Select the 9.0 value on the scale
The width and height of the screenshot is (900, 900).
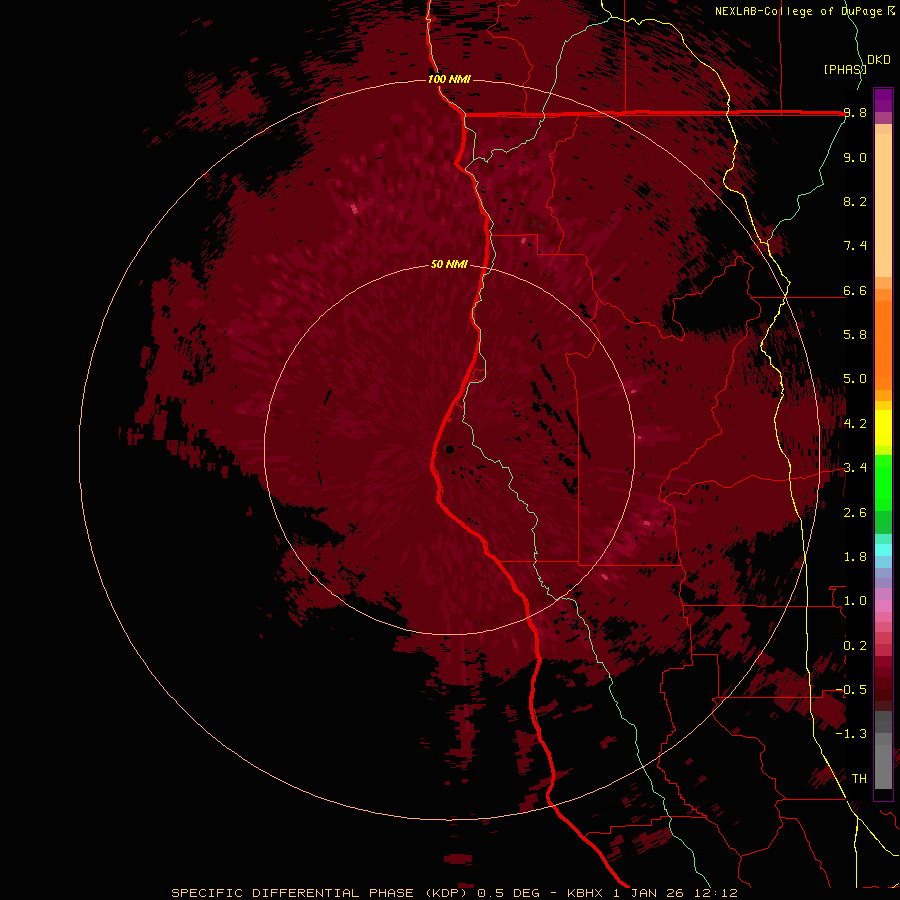pos(855,157)
